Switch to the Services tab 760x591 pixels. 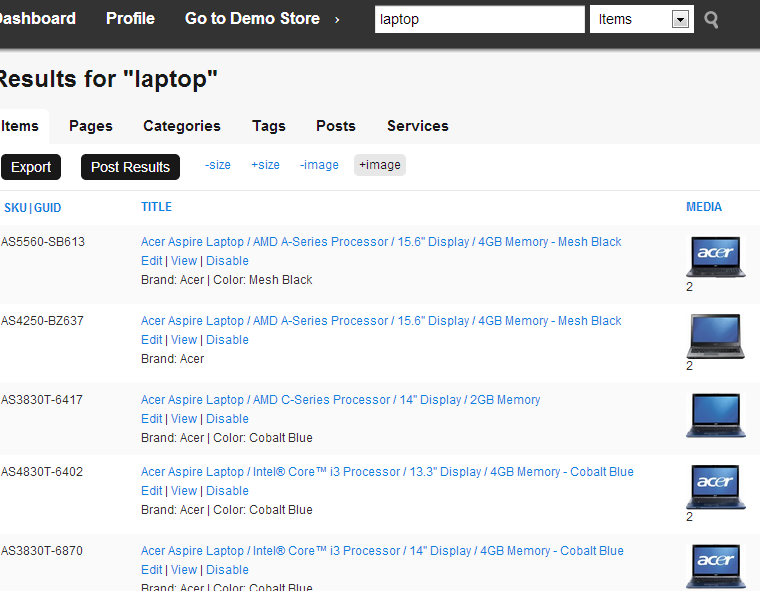tap(418, 126)
